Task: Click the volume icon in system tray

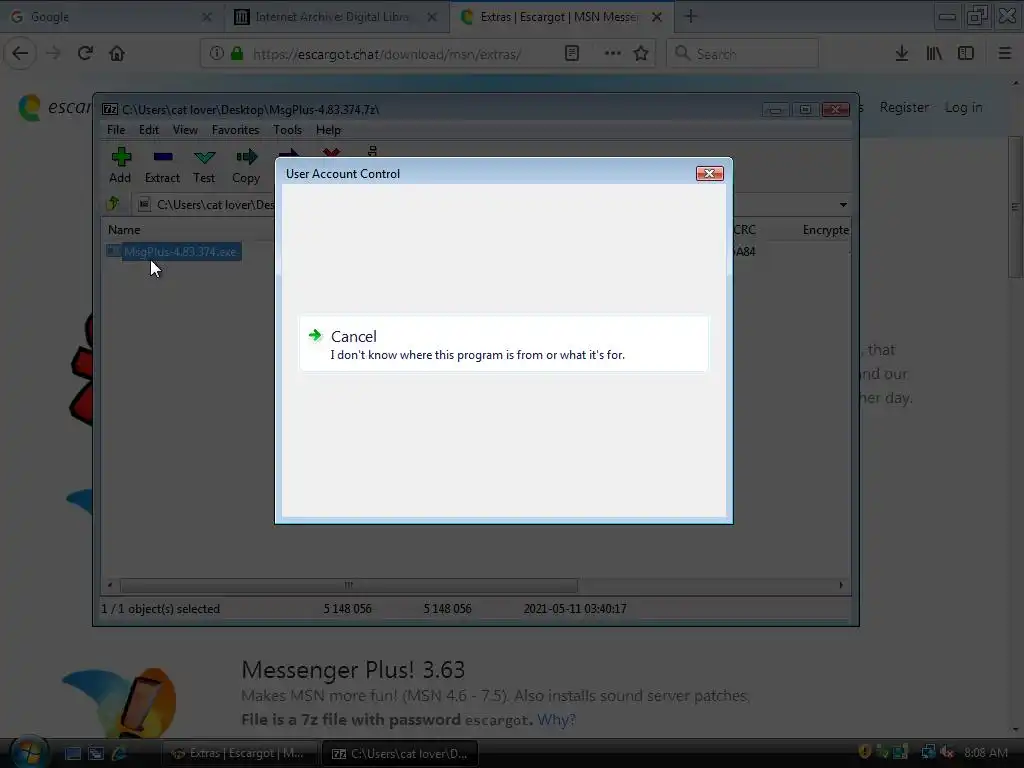Action: click(948, 752)
